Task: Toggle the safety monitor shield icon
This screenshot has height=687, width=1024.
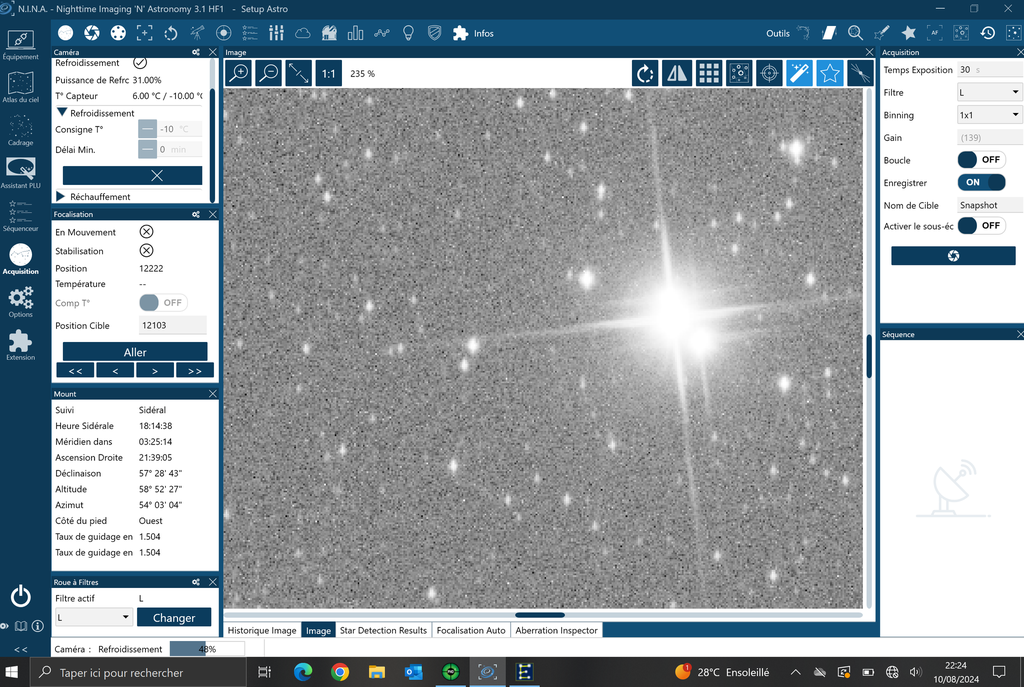Action: (434, 33)
